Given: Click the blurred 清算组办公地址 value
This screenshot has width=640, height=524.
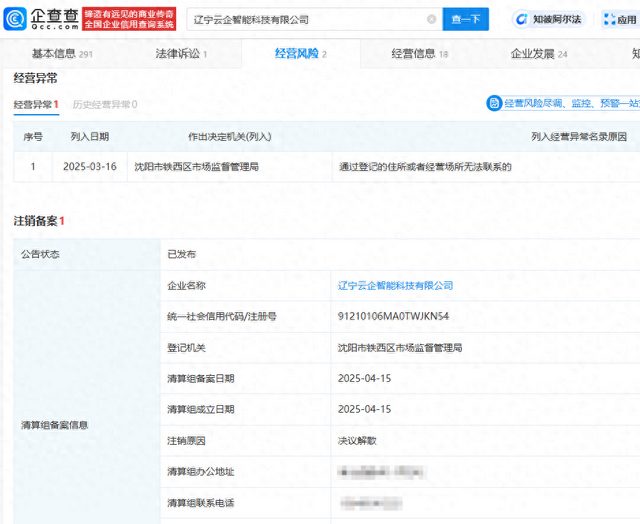Looking at the screenshot, I should pyautogui.click(x=382, y=472).
